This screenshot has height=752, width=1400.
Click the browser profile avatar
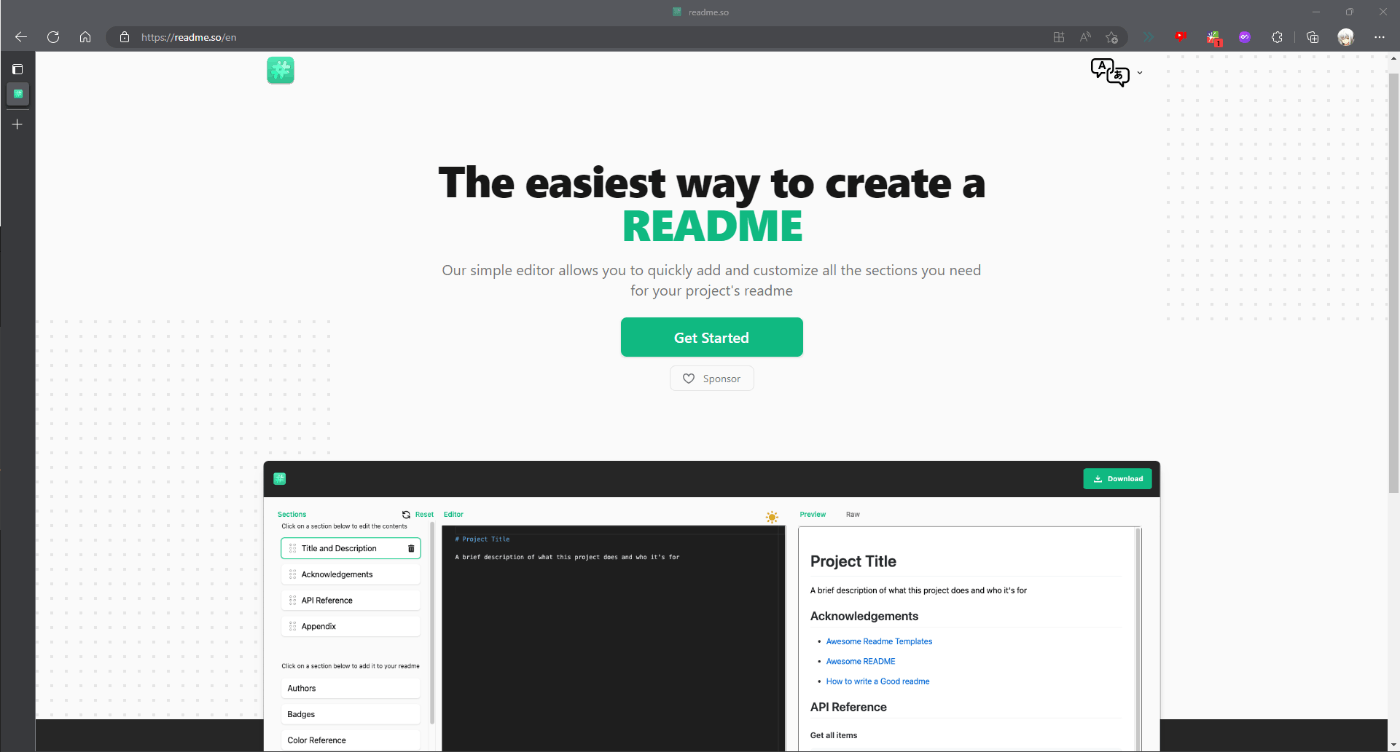click(1346, 37)
